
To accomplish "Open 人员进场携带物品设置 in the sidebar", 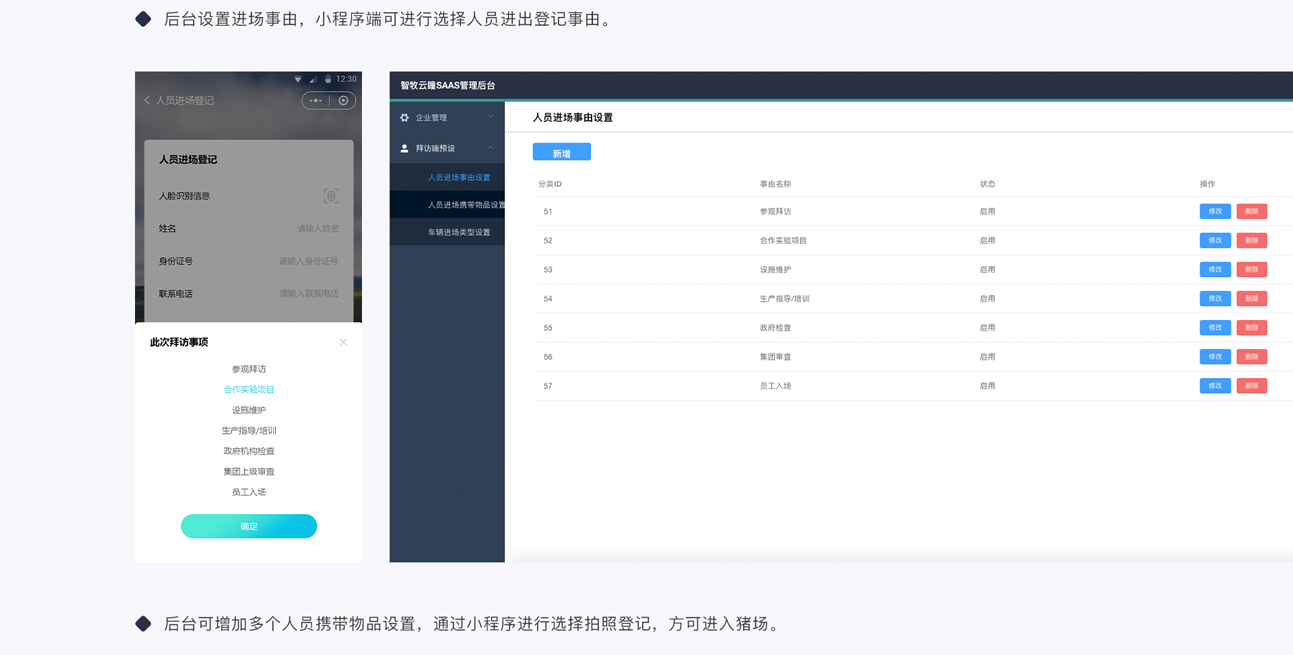I will 466,205.
